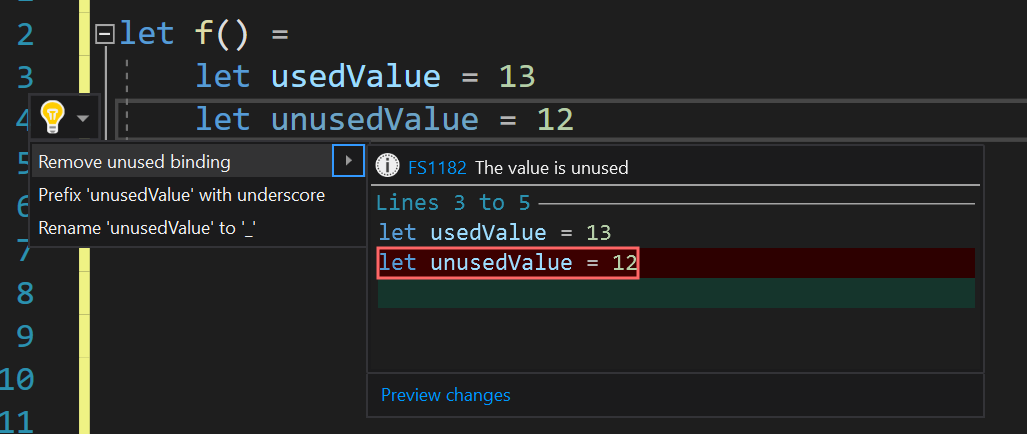
Task: Click the lightbulb quick actions icon
Action: (51, 118)
